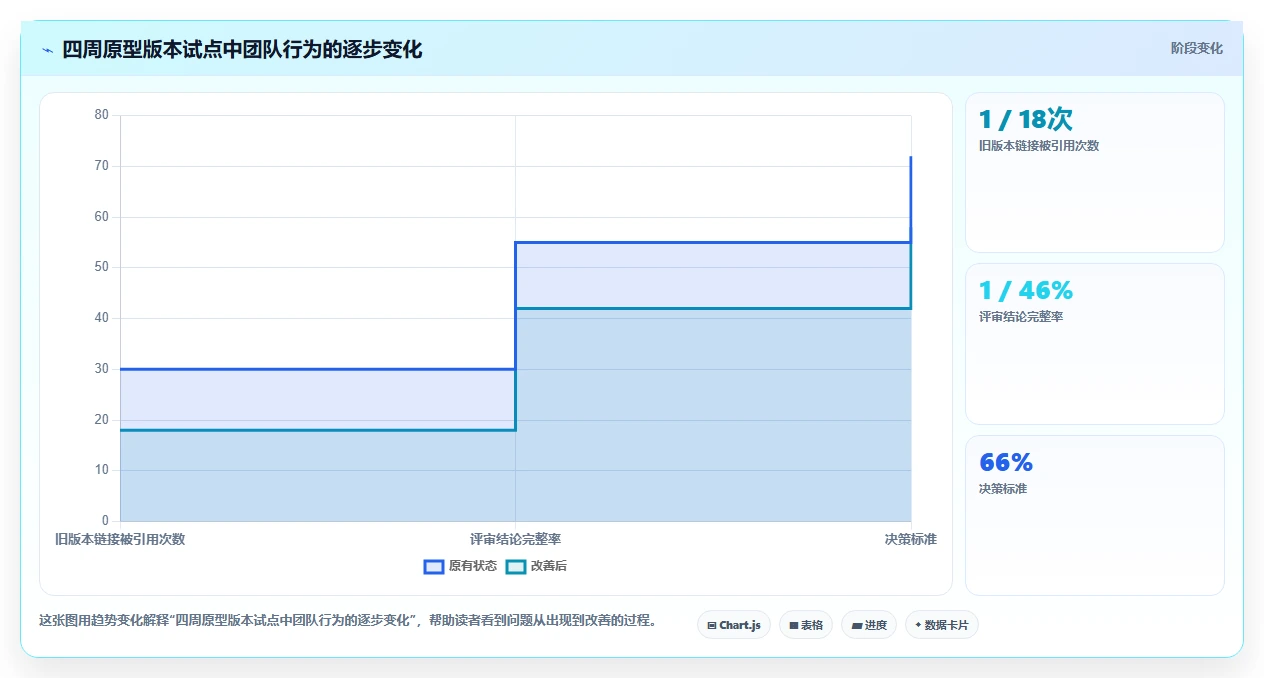Image resolution: width=1264 pixels, height=678 pixels.
Task: Toggle the 改善后 legend series
Action: tap(536, 566)
